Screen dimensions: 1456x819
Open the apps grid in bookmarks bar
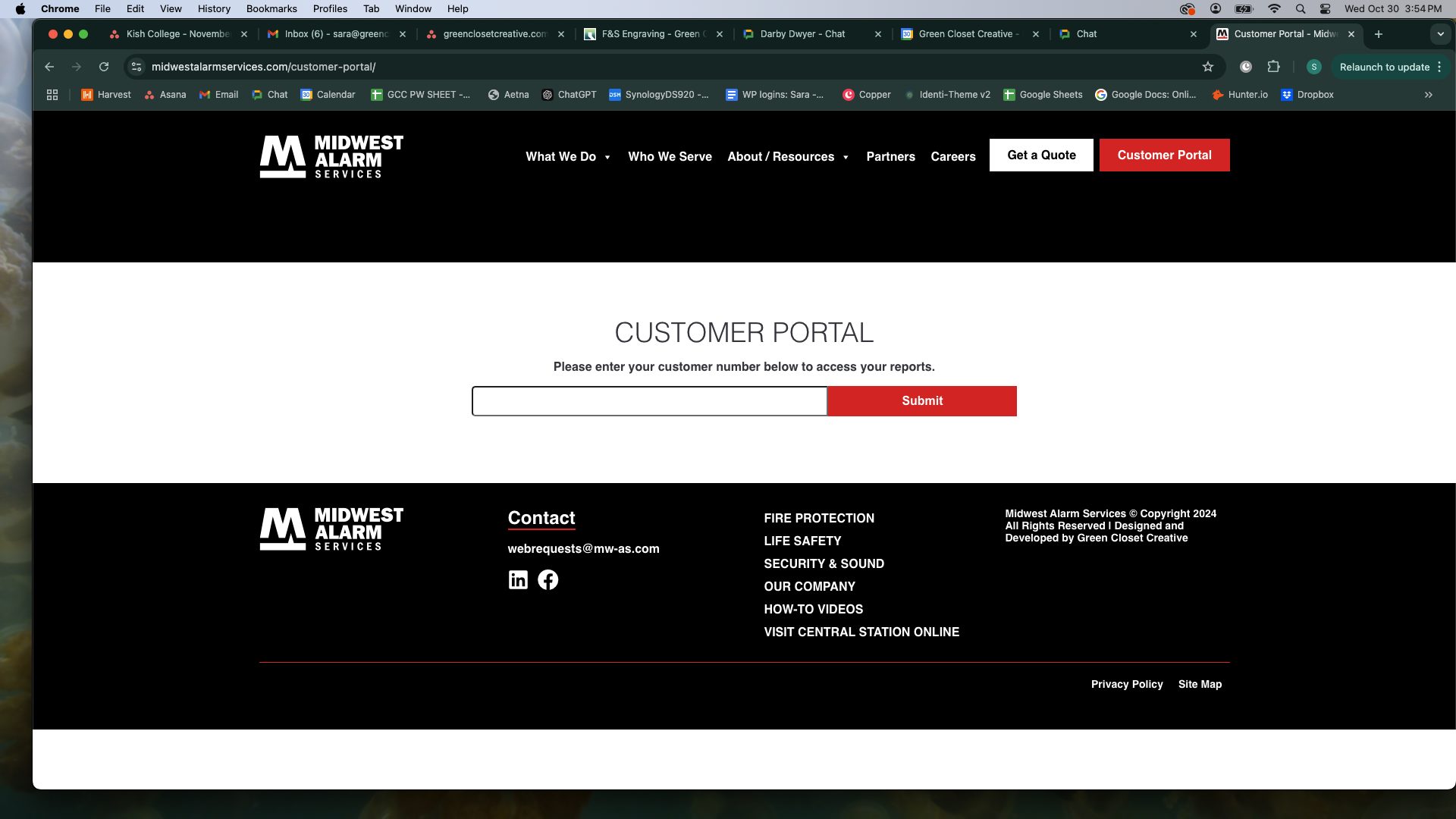pyautogui.click(x=52, y=95)
